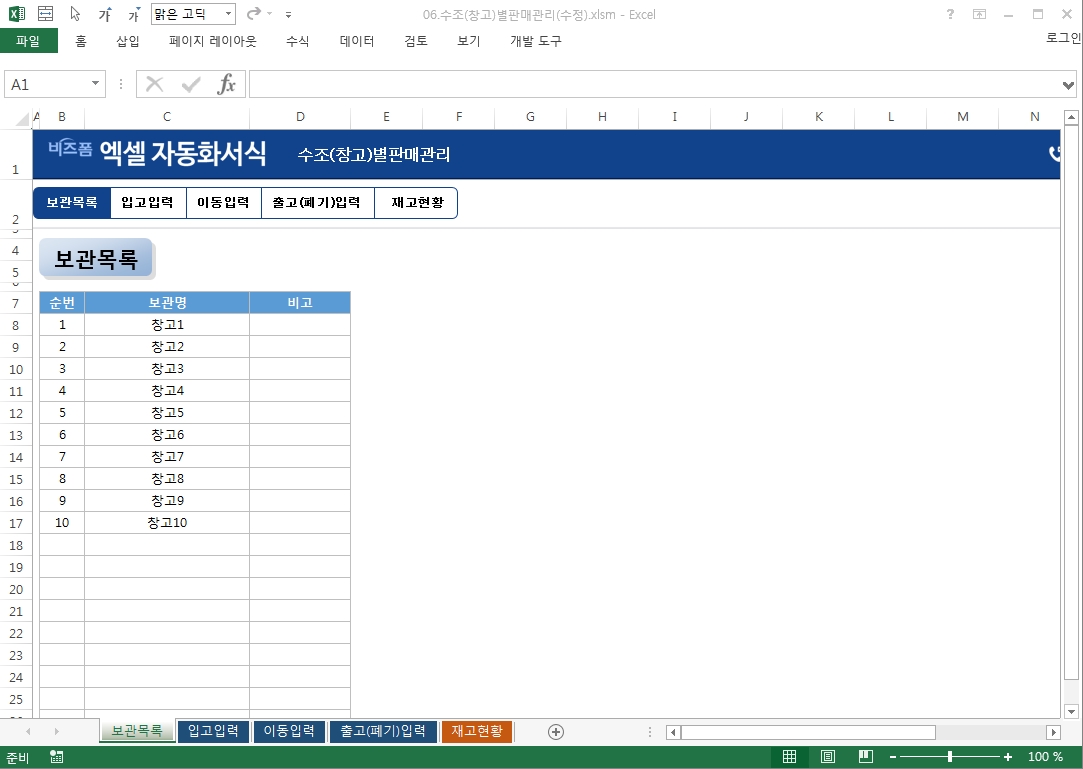Click into the formula bar input
This screenshot has height=769, width=1083.
[x=655, y=84]
